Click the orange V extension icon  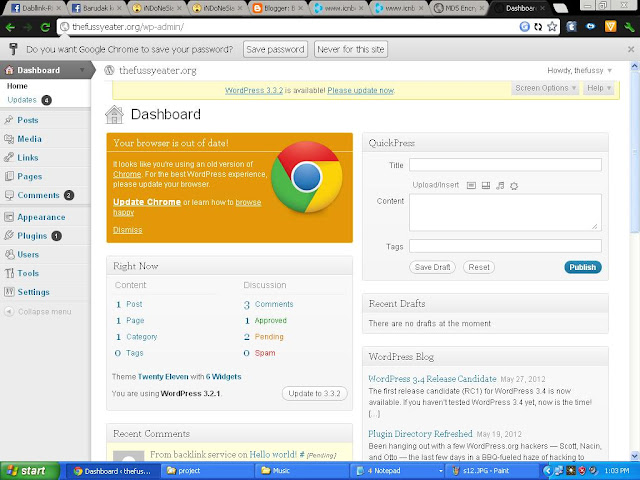click(610, 27)
